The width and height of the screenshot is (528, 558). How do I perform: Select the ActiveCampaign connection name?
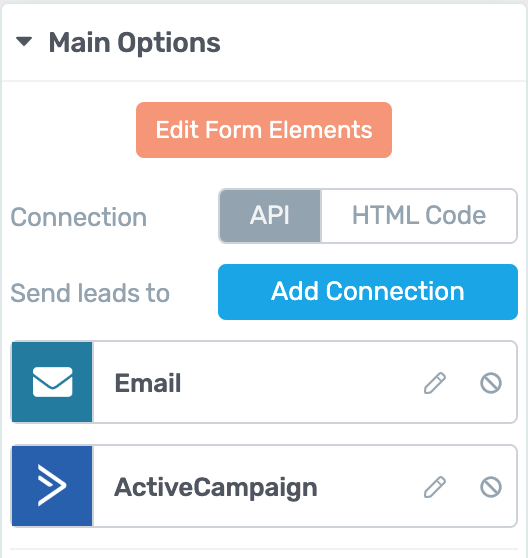click(216, 488)
